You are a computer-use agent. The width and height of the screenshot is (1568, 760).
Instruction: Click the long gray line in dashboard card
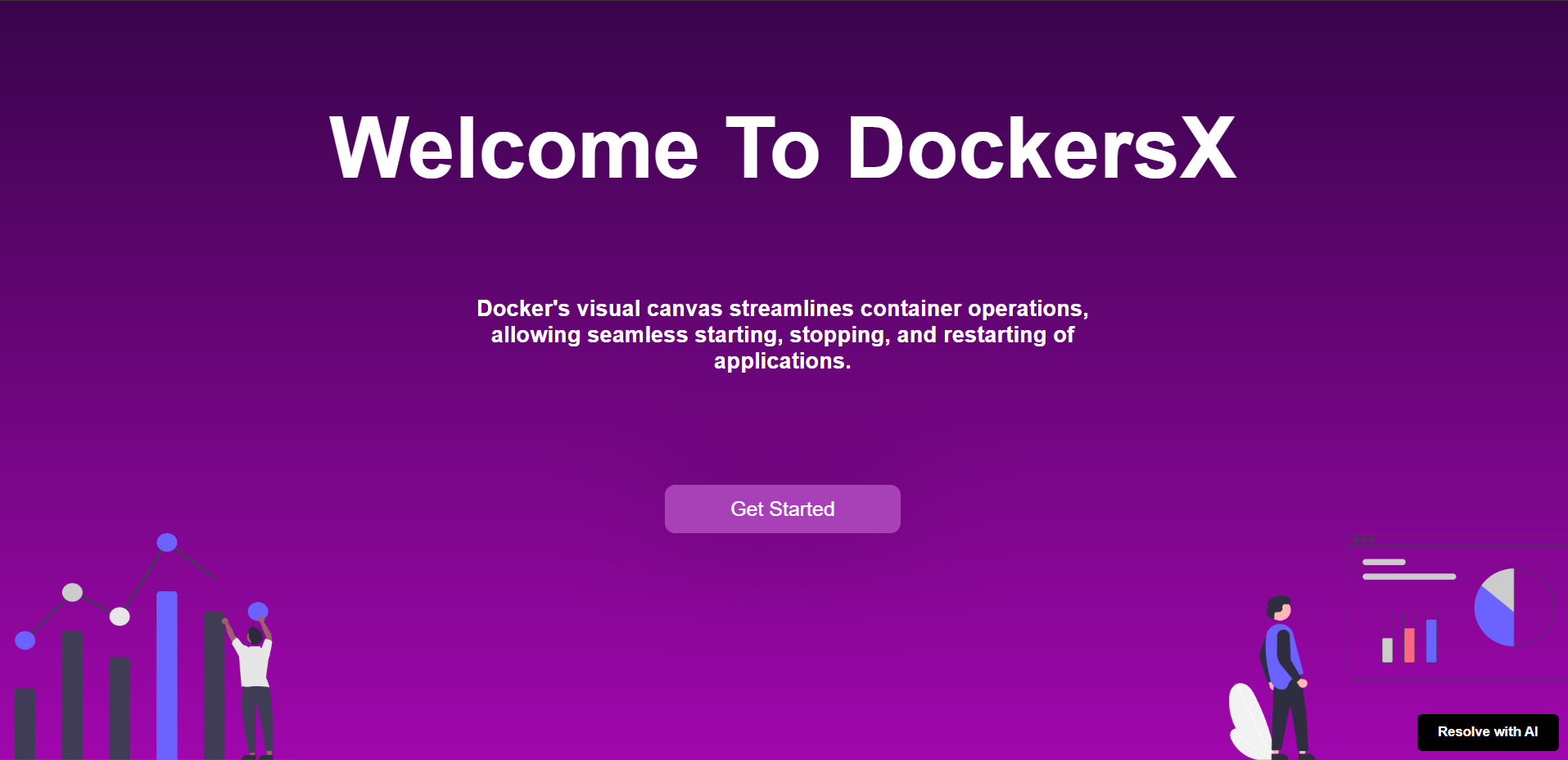(1408, 577)
